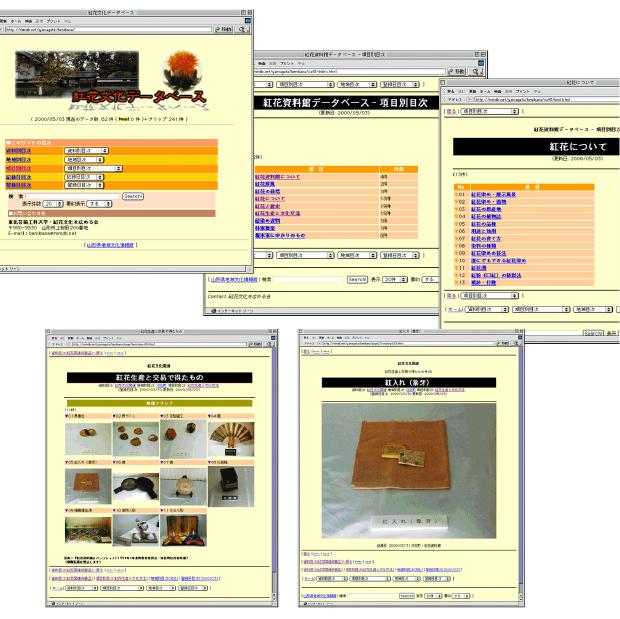Click search text field in 項目別目次 window
The height and width of the screenshot is (619, 620).
(x=309, y=280)
